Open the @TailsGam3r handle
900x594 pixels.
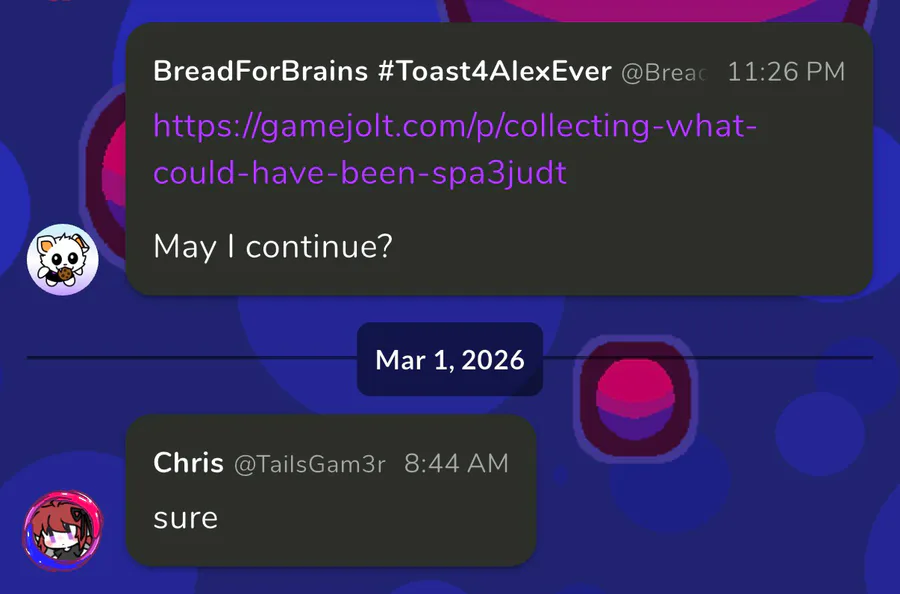click(x=309, y=464)
